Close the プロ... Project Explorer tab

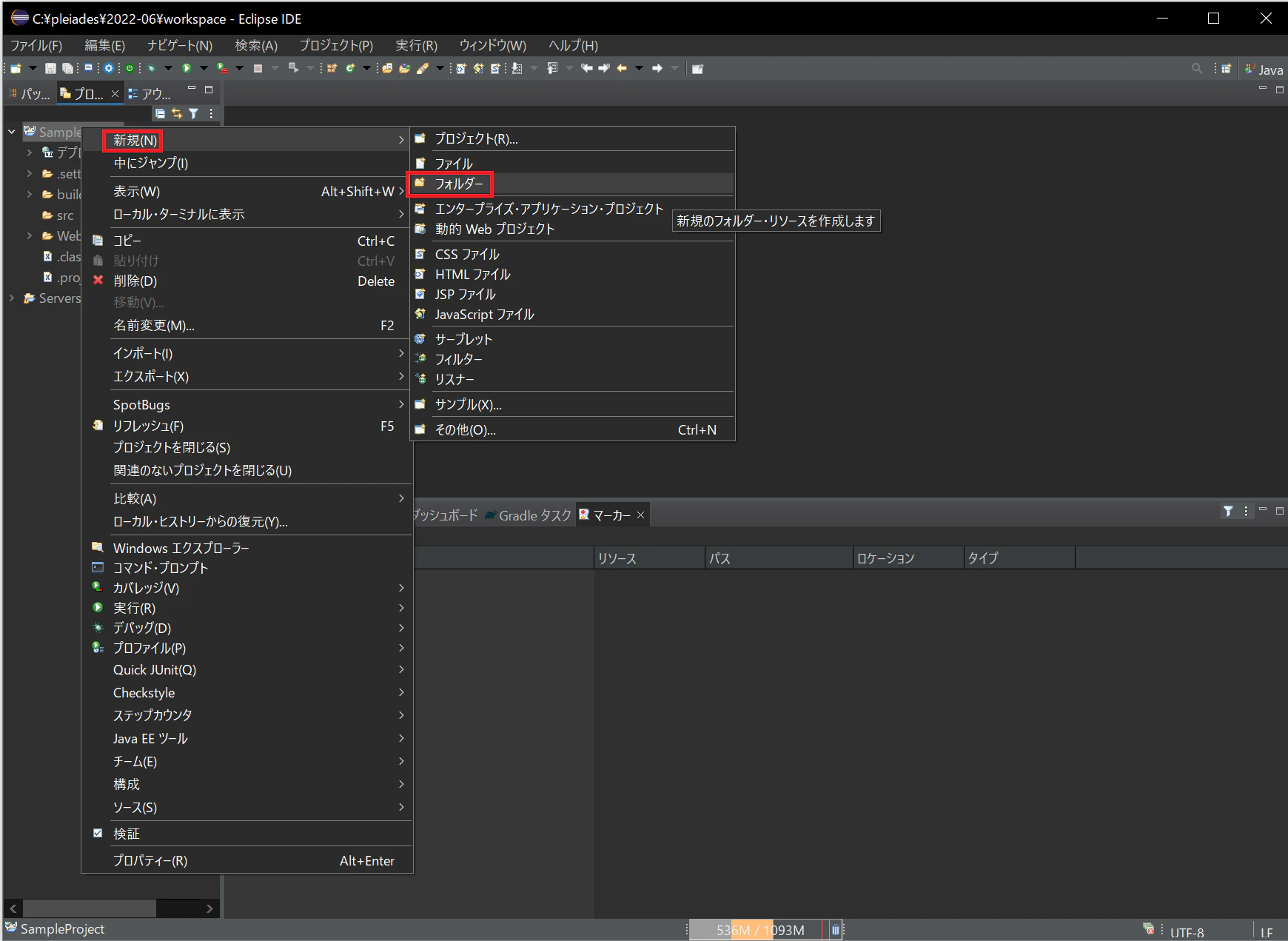[x=115, y=93]
